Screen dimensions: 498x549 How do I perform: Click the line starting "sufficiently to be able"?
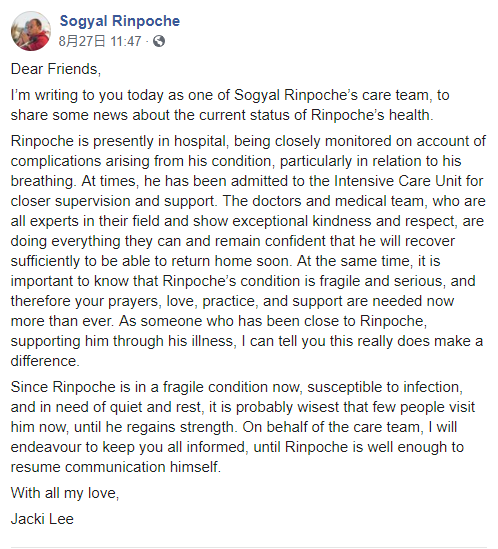coord(226,261)
